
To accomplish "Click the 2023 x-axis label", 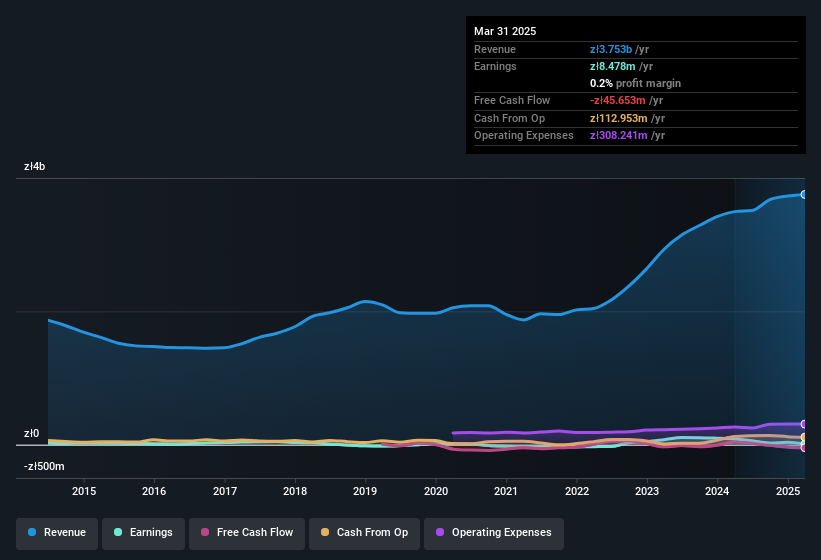I will click(x=647, y=491).
